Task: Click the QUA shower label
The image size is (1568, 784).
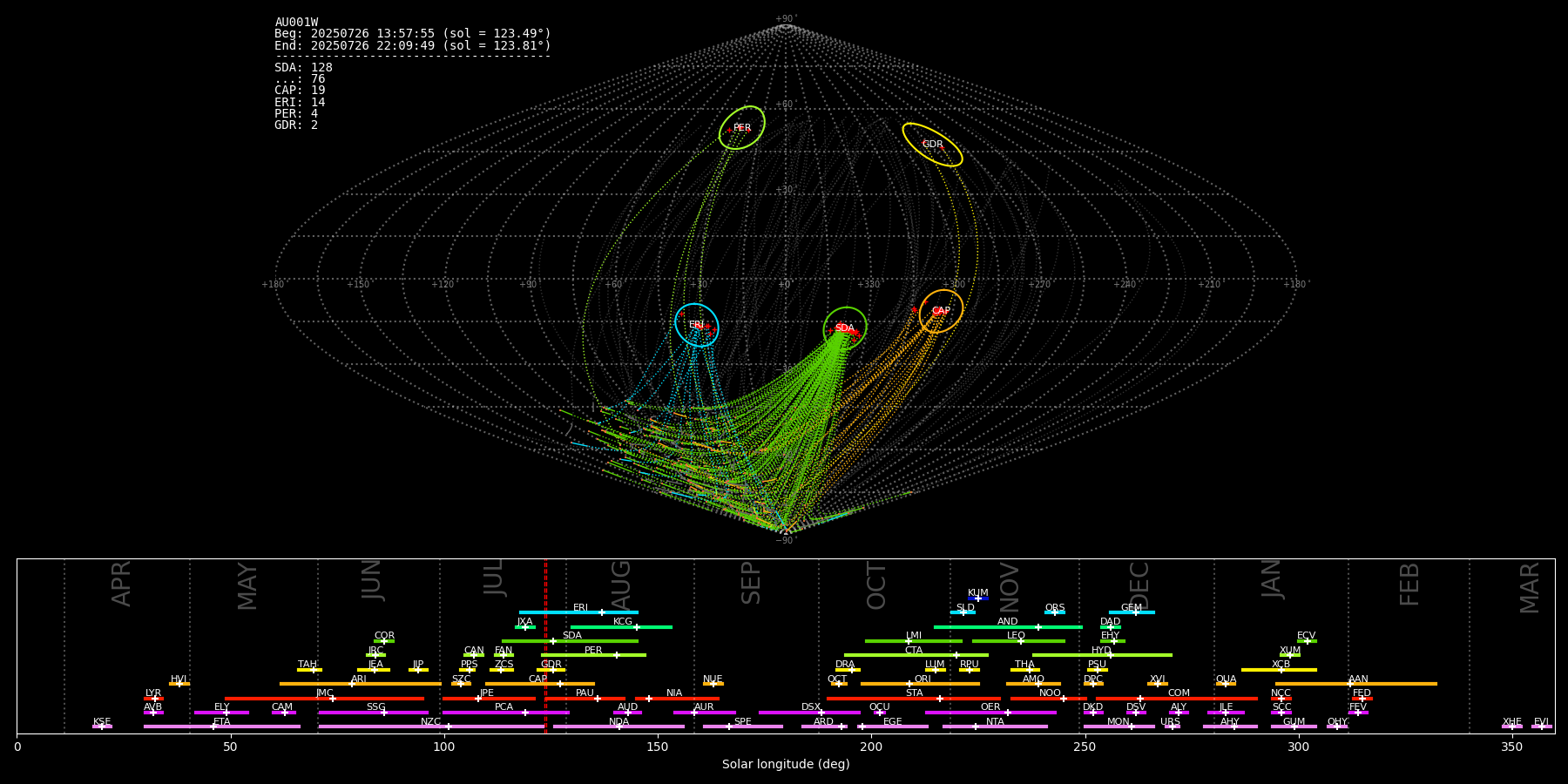Action: point(1226,679)
